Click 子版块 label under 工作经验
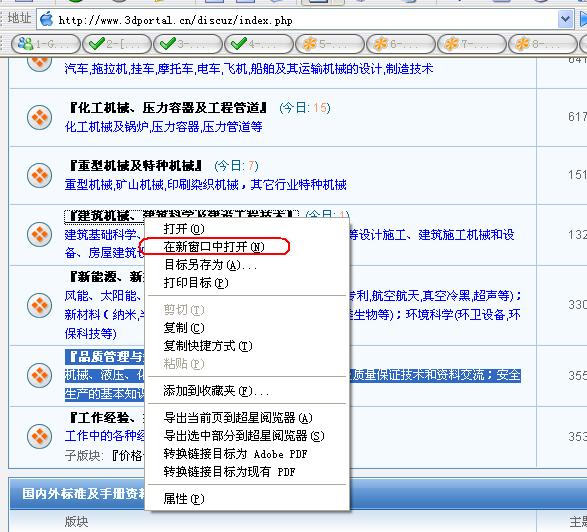The height and width of the screenshot is (532, 587). (83, 455)
